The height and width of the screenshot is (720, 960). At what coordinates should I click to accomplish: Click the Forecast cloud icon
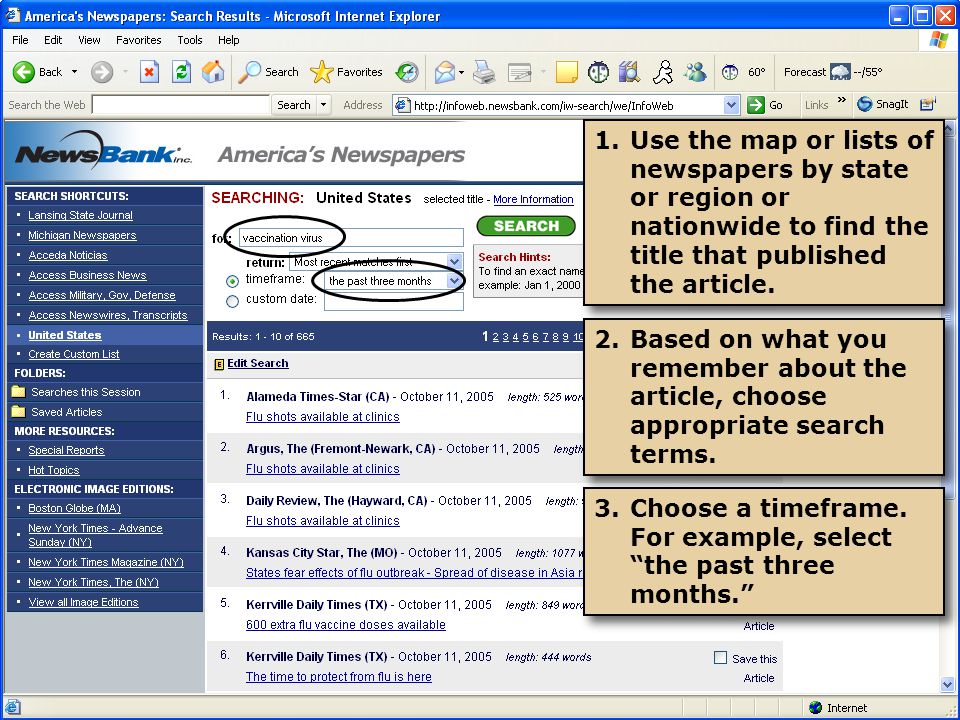click(840, 72)
